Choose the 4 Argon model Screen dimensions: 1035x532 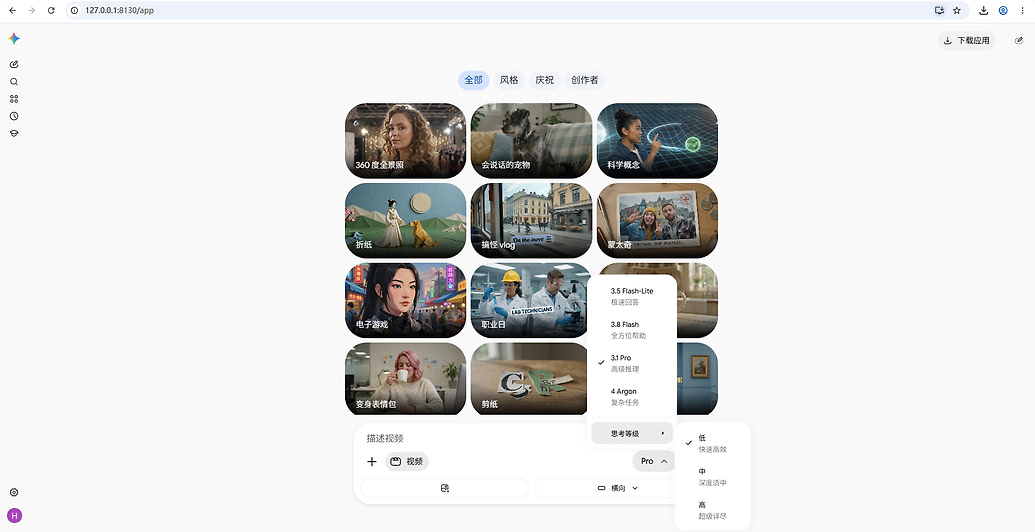pyautogui.click(x=632, y=397)
